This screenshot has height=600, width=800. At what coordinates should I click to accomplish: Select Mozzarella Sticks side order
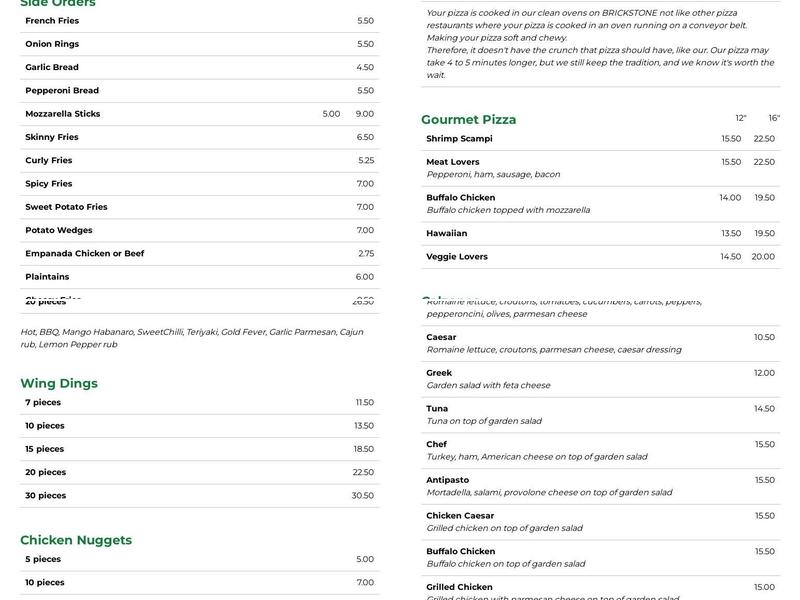tap(63, 114)
